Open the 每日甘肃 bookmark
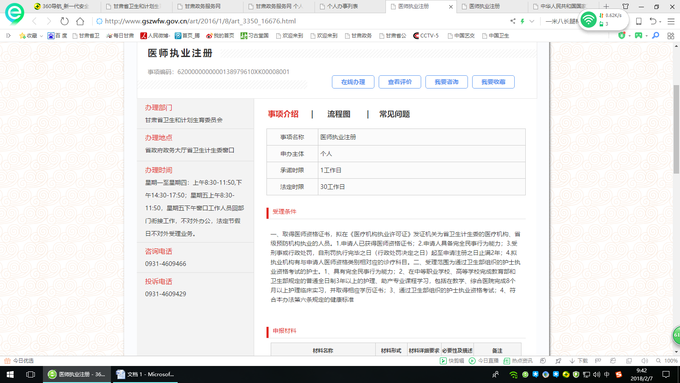 click(120, 36)
